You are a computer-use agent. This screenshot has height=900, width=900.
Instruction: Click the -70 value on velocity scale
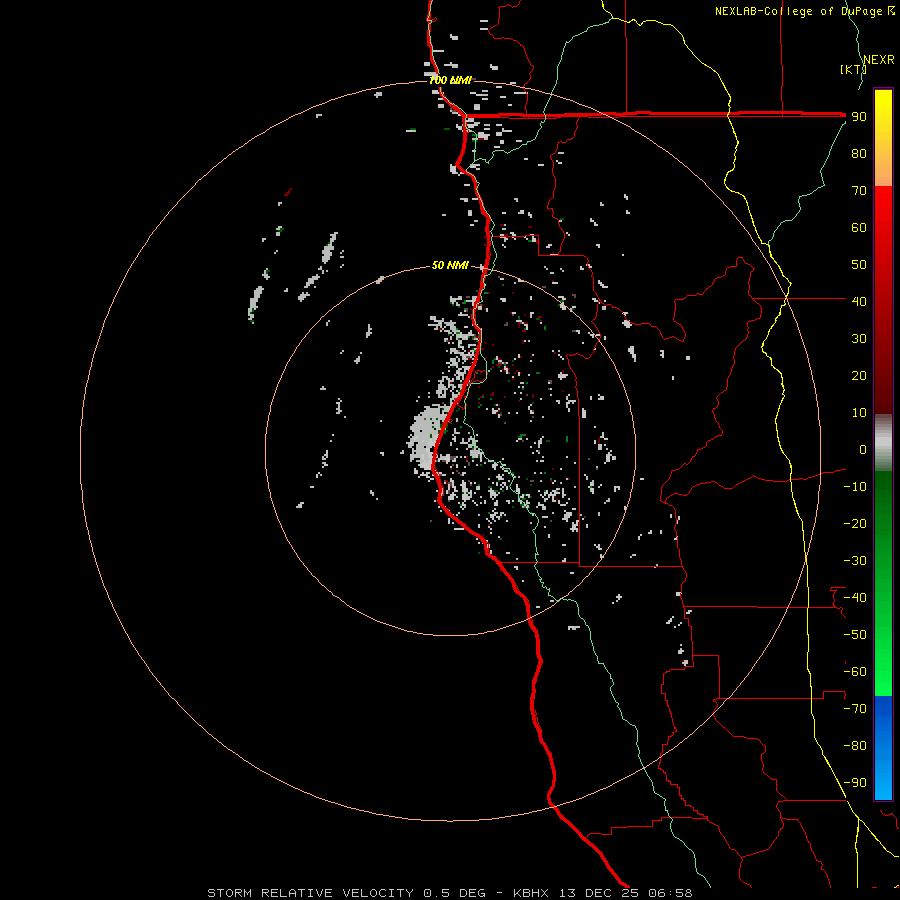855,709
